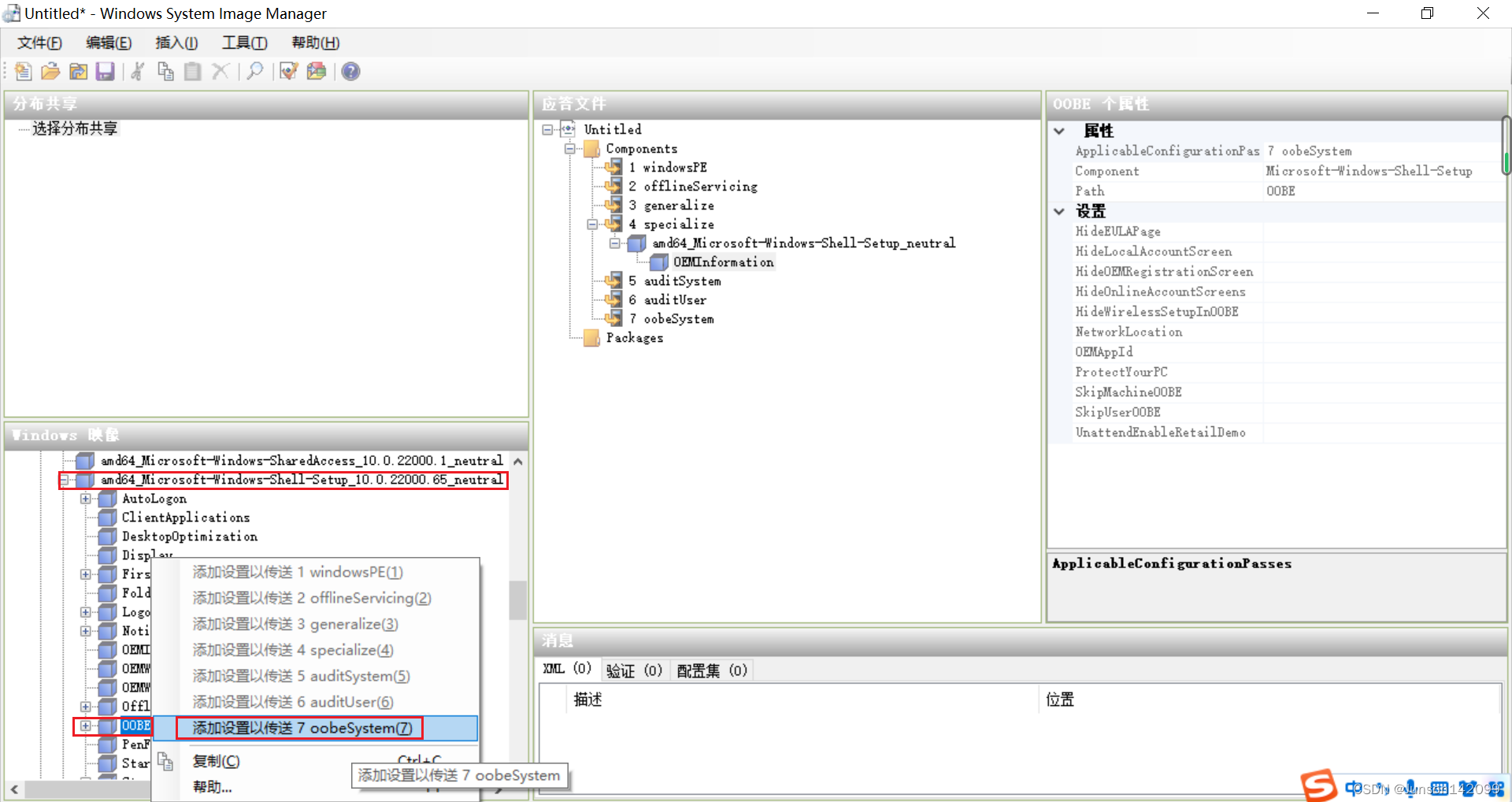
Task: Click the windowsPE pass icon
Action: [x=613, y=167]
